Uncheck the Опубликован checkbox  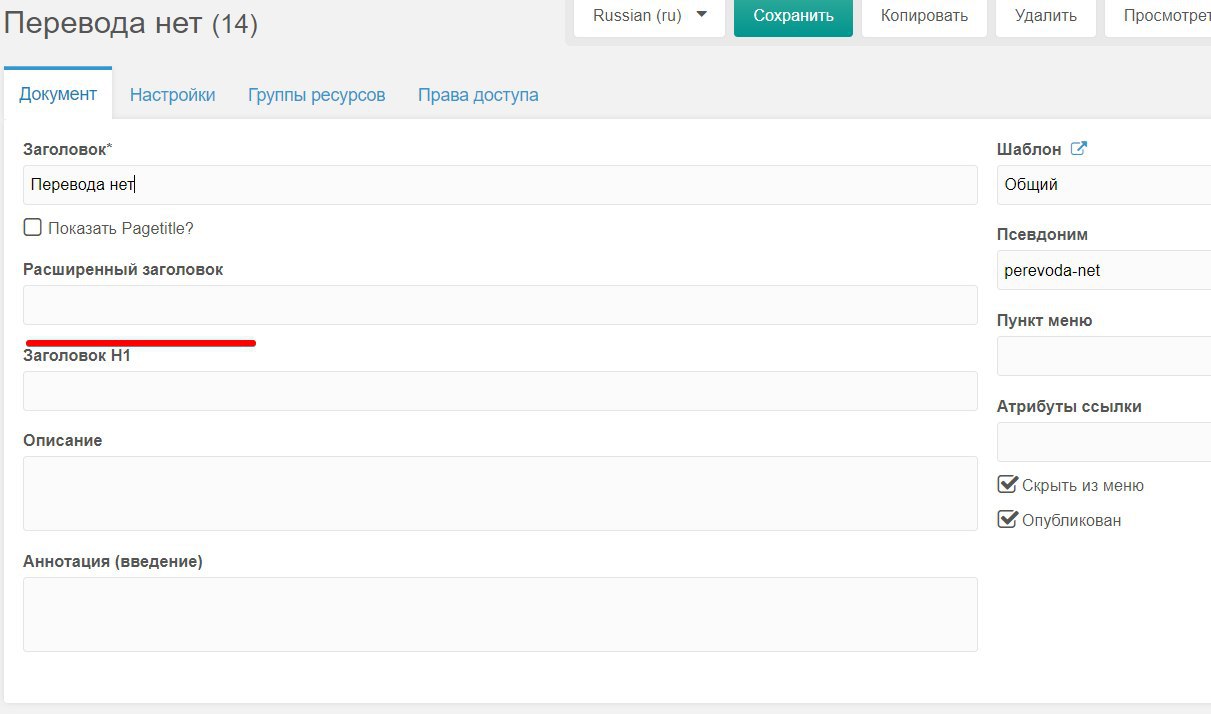coord(1008,520)
